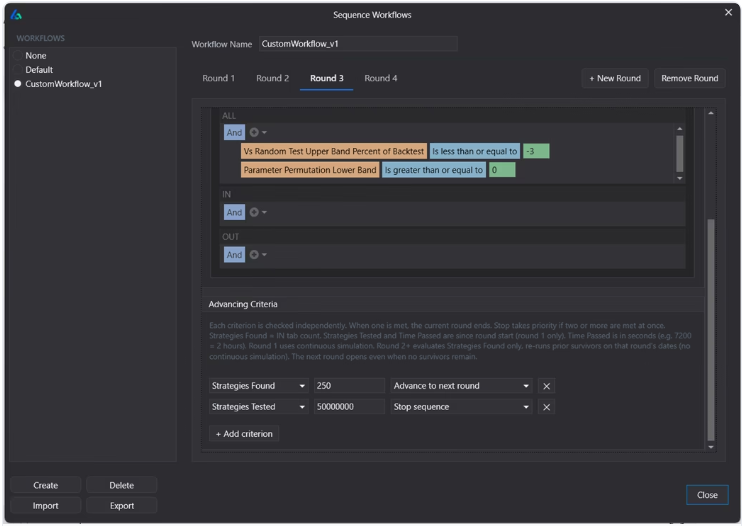Open the Stop sequence action dropdown
The image size is (746, 526).
pos(461,407)
